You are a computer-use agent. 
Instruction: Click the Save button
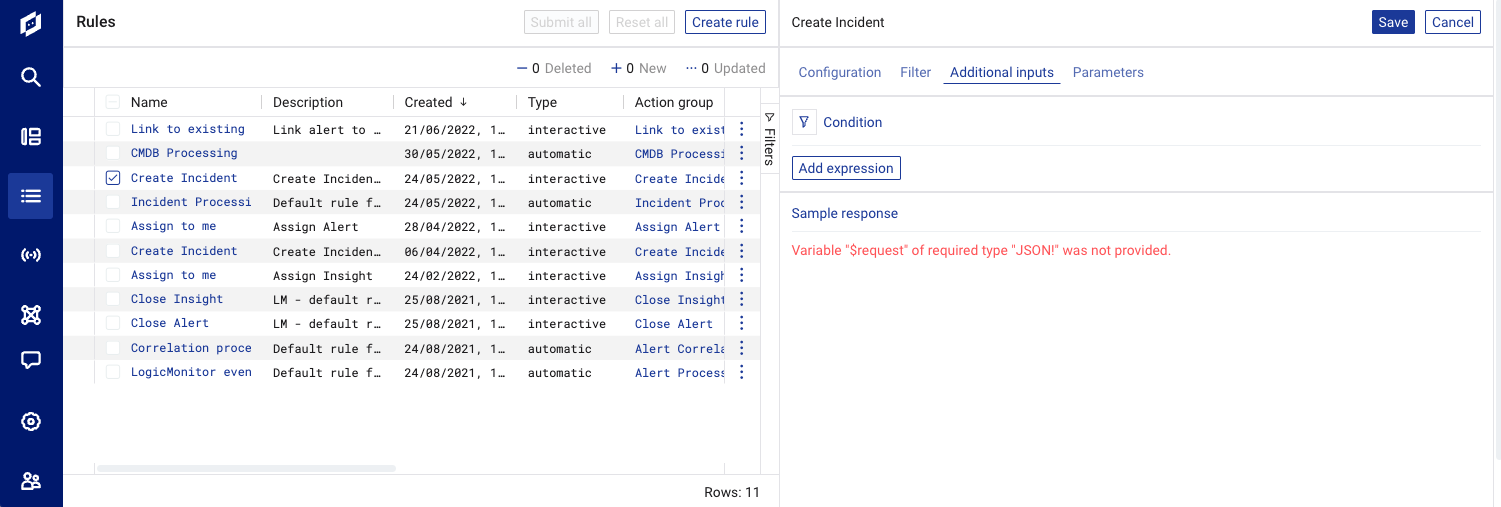tap(1393, 22)
